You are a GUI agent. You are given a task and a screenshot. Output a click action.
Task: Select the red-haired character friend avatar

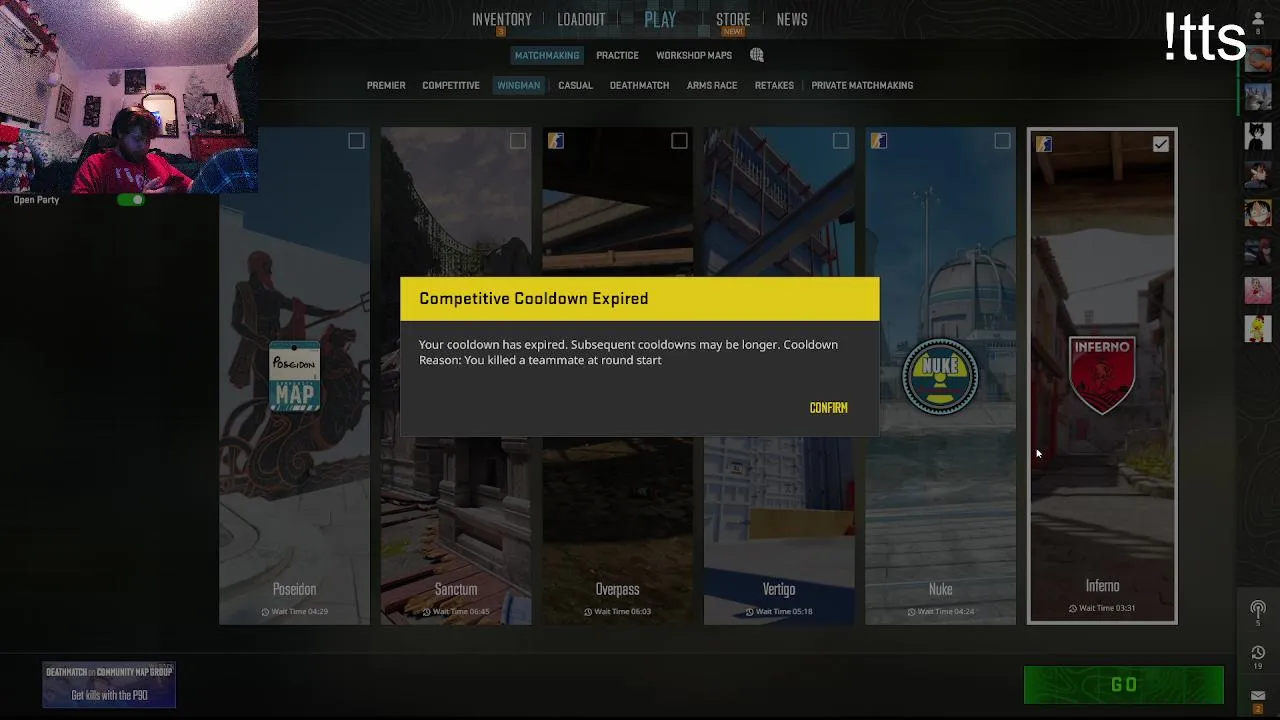pyautogui.click(x=1258, y=251)
